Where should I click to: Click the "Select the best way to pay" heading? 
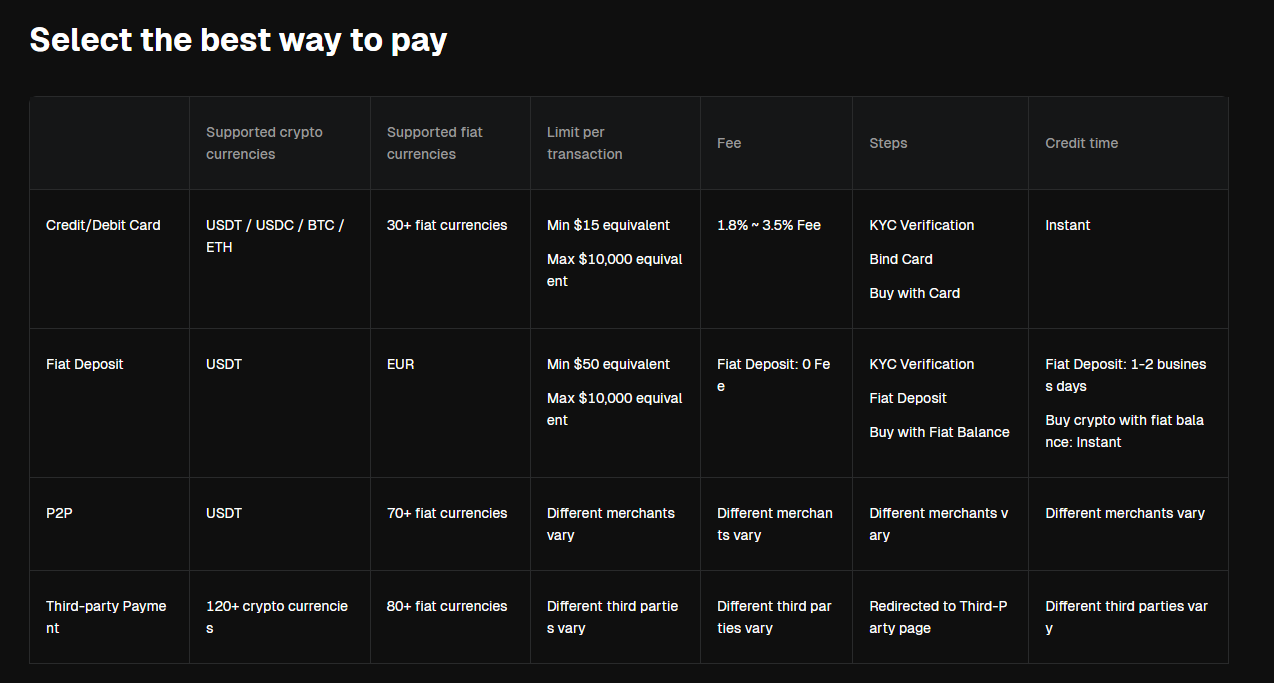point(238,40)
